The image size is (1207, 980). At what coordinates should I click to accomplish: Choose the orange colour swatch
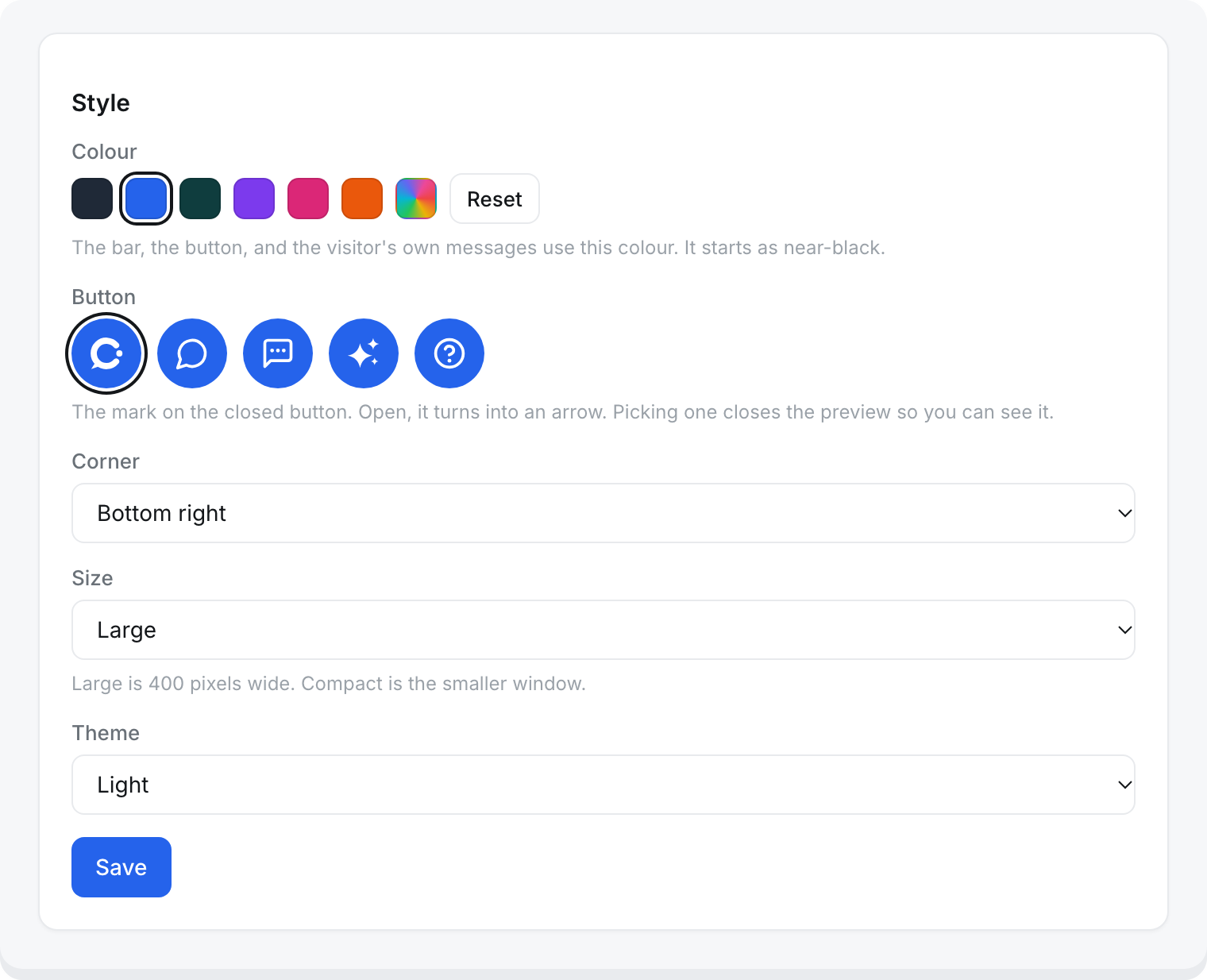[x=362, y=199]
